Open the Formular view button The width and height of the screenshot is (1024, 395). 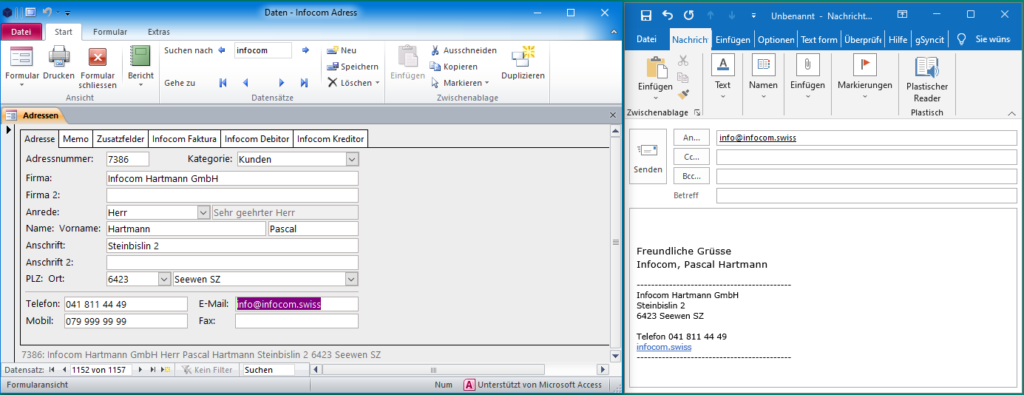[x=22, y=67]
